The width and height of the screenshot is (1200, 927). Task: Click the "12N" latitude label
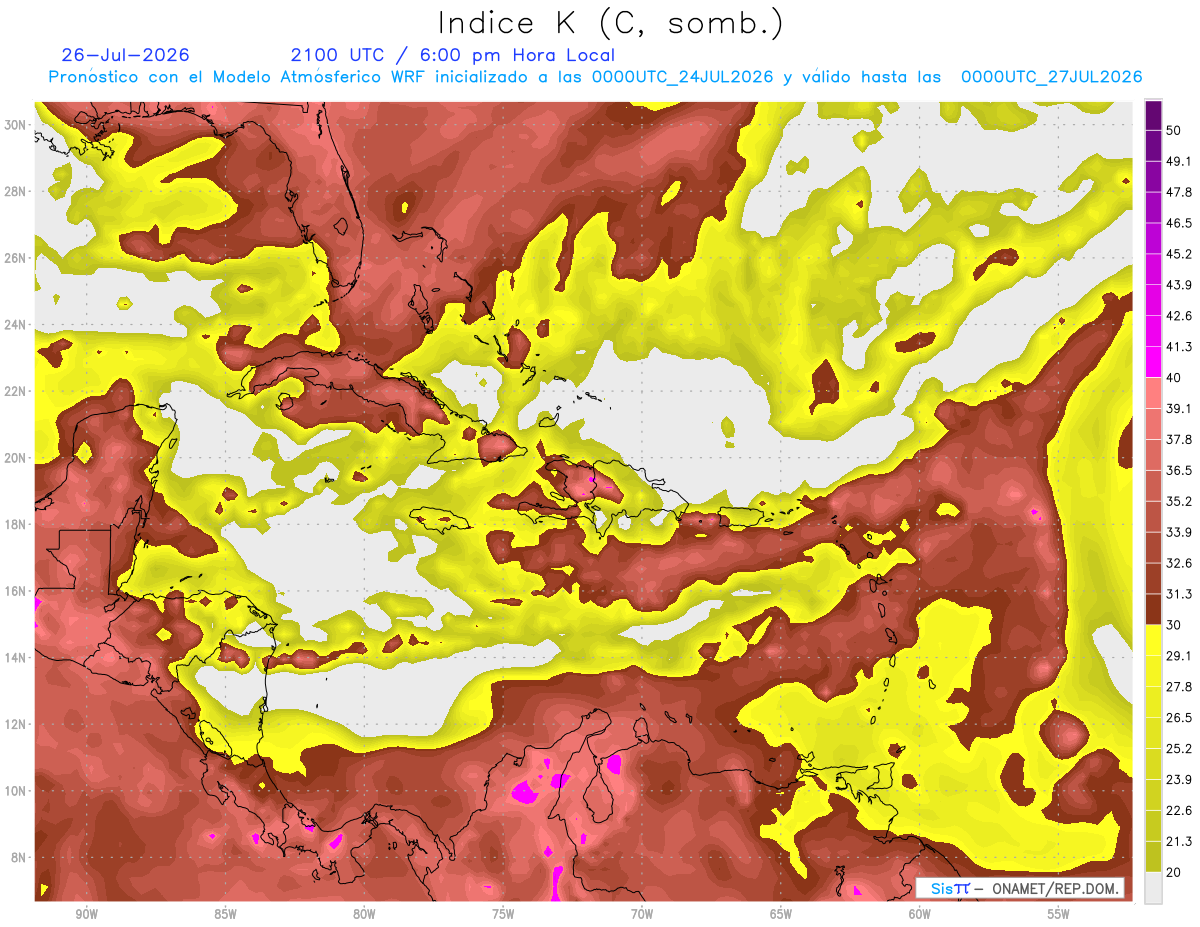click(16, 724)
